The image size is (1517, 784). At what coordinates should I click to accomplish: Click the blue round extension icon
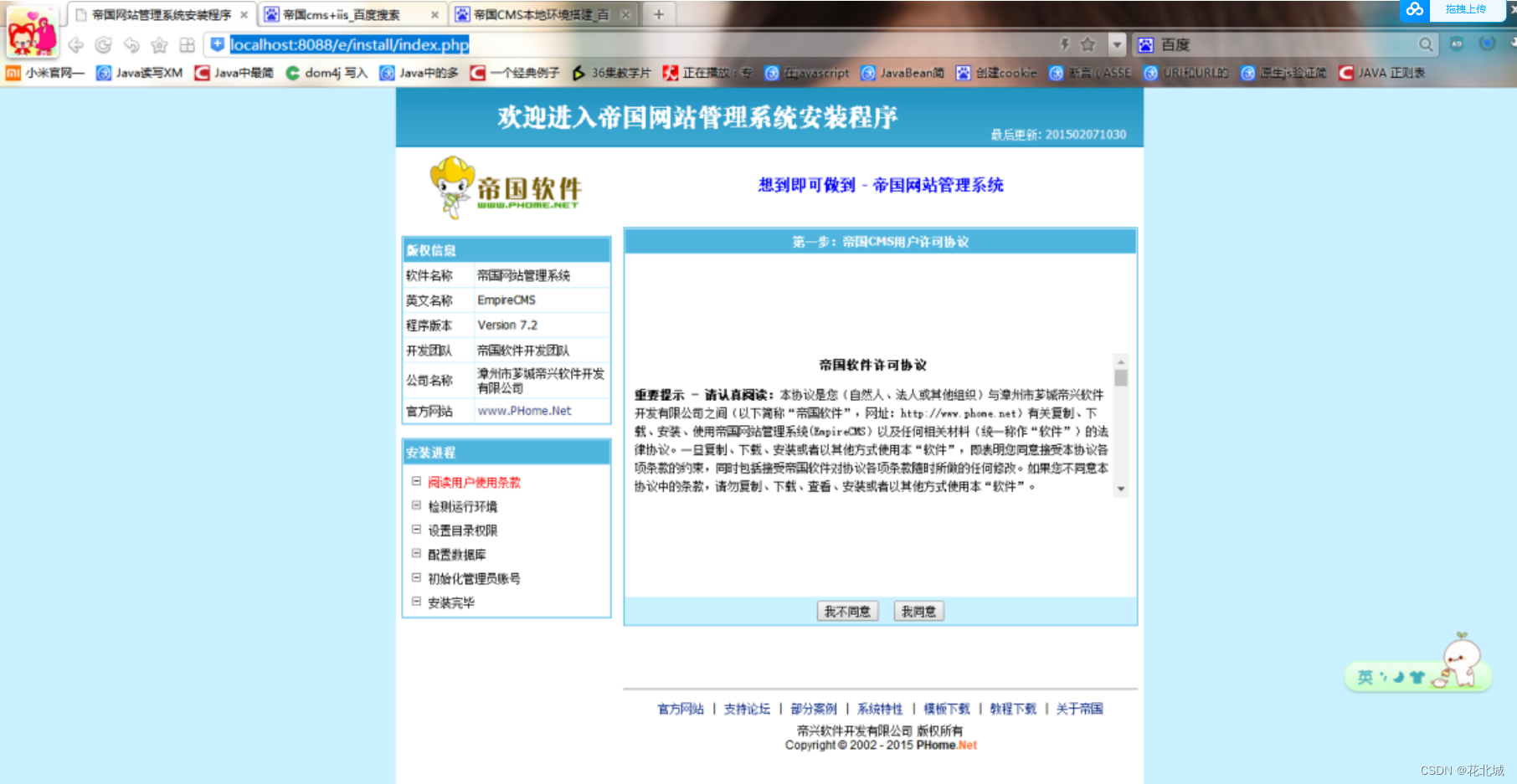[1488, 44]
